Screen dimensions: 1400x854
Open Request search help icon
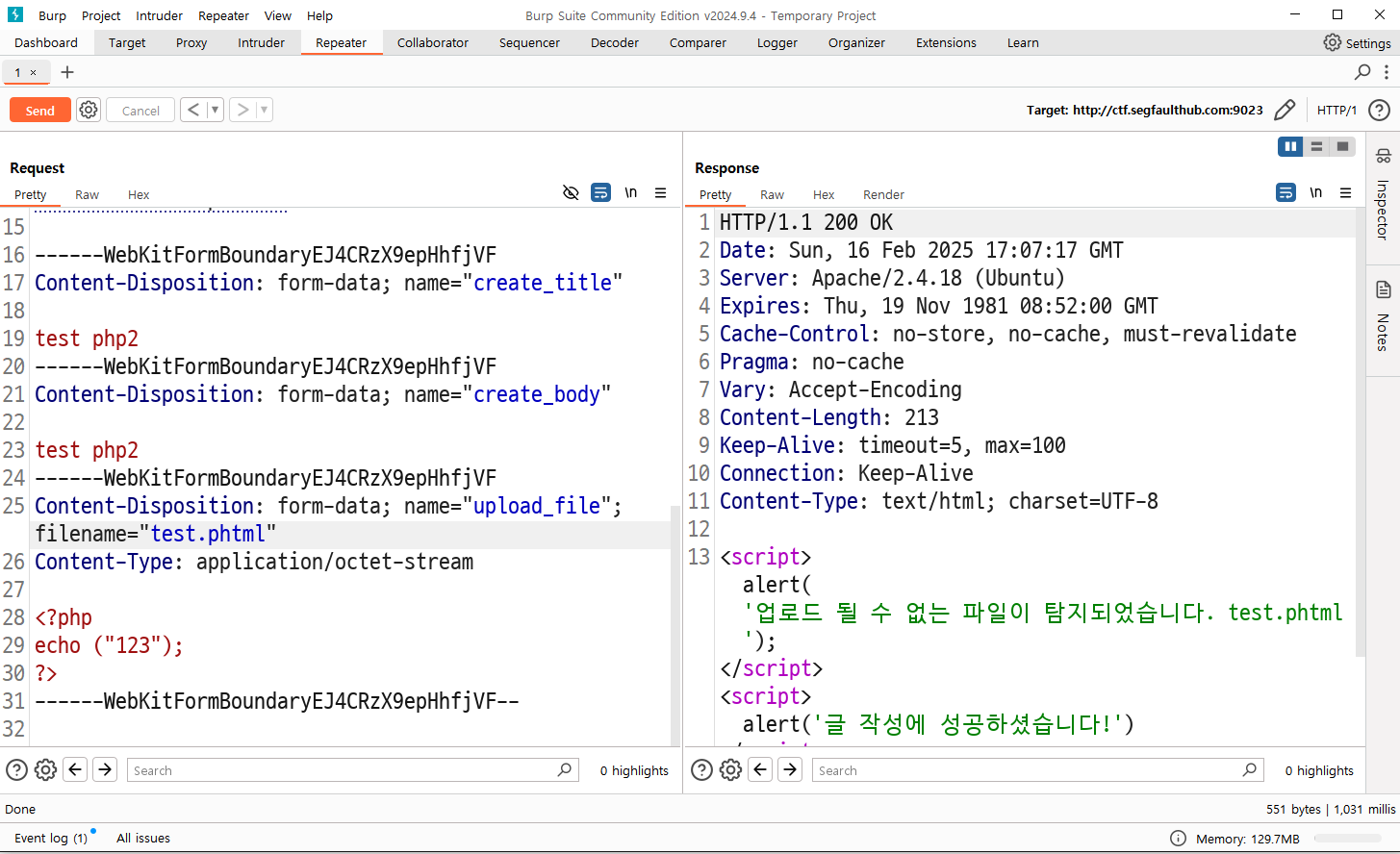pyautogui.click(x=17, y=770)
